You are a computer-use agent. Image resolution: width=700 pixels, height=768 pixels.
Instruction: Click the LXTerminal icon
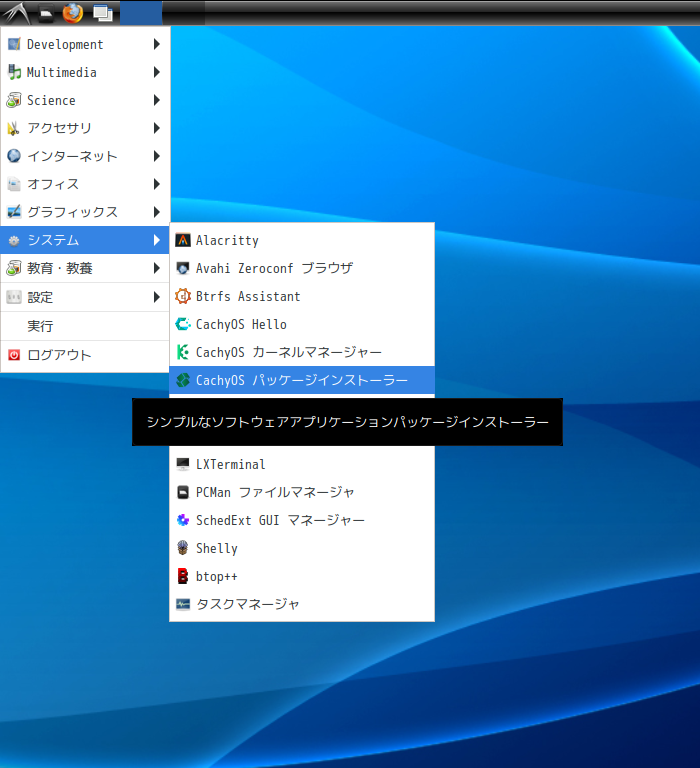pos(183,464)
